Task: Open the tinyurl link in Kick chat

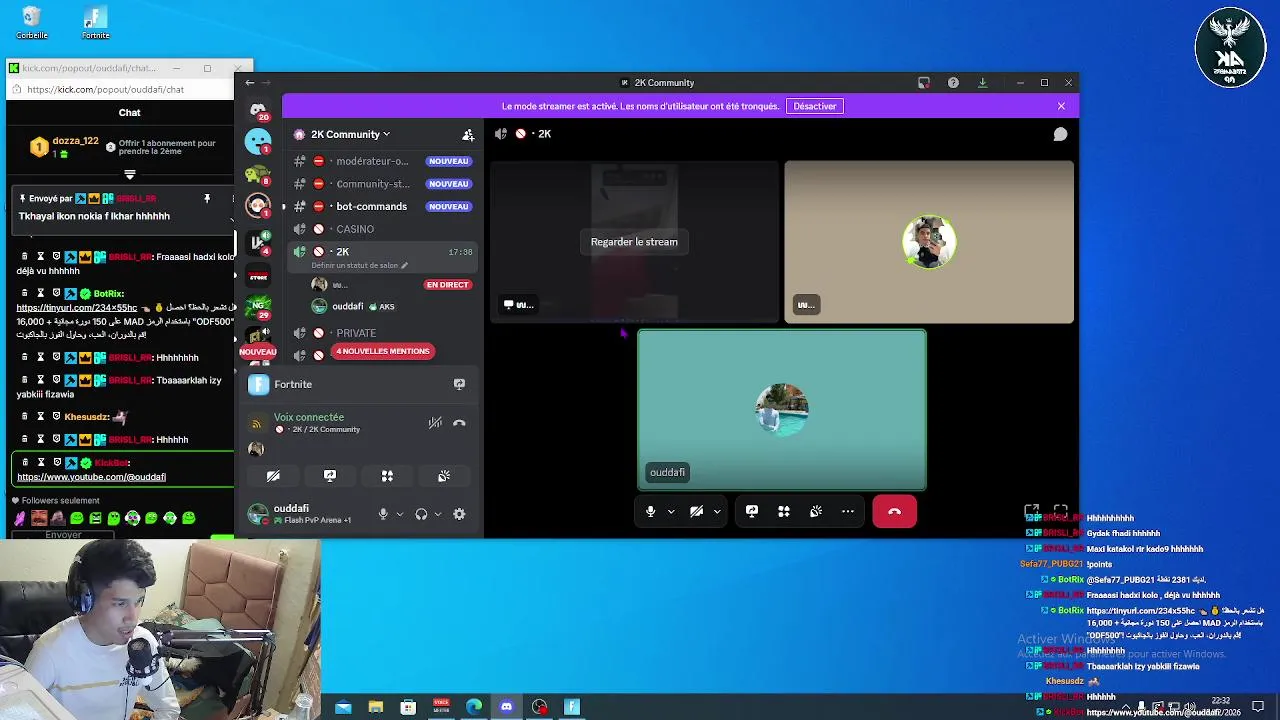Action: tap(77, 308)
